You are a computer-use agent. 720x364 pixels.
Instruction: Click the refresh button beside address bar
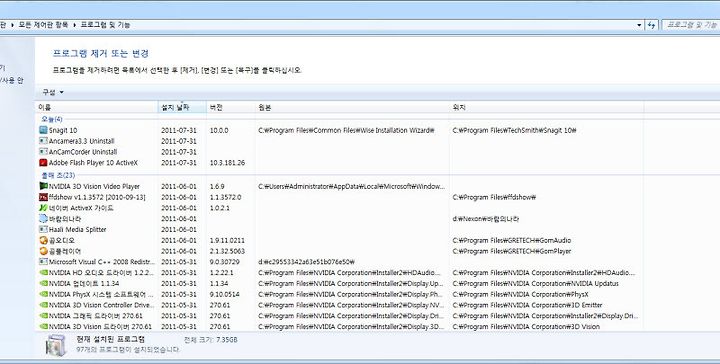click(x=652, y=25)
